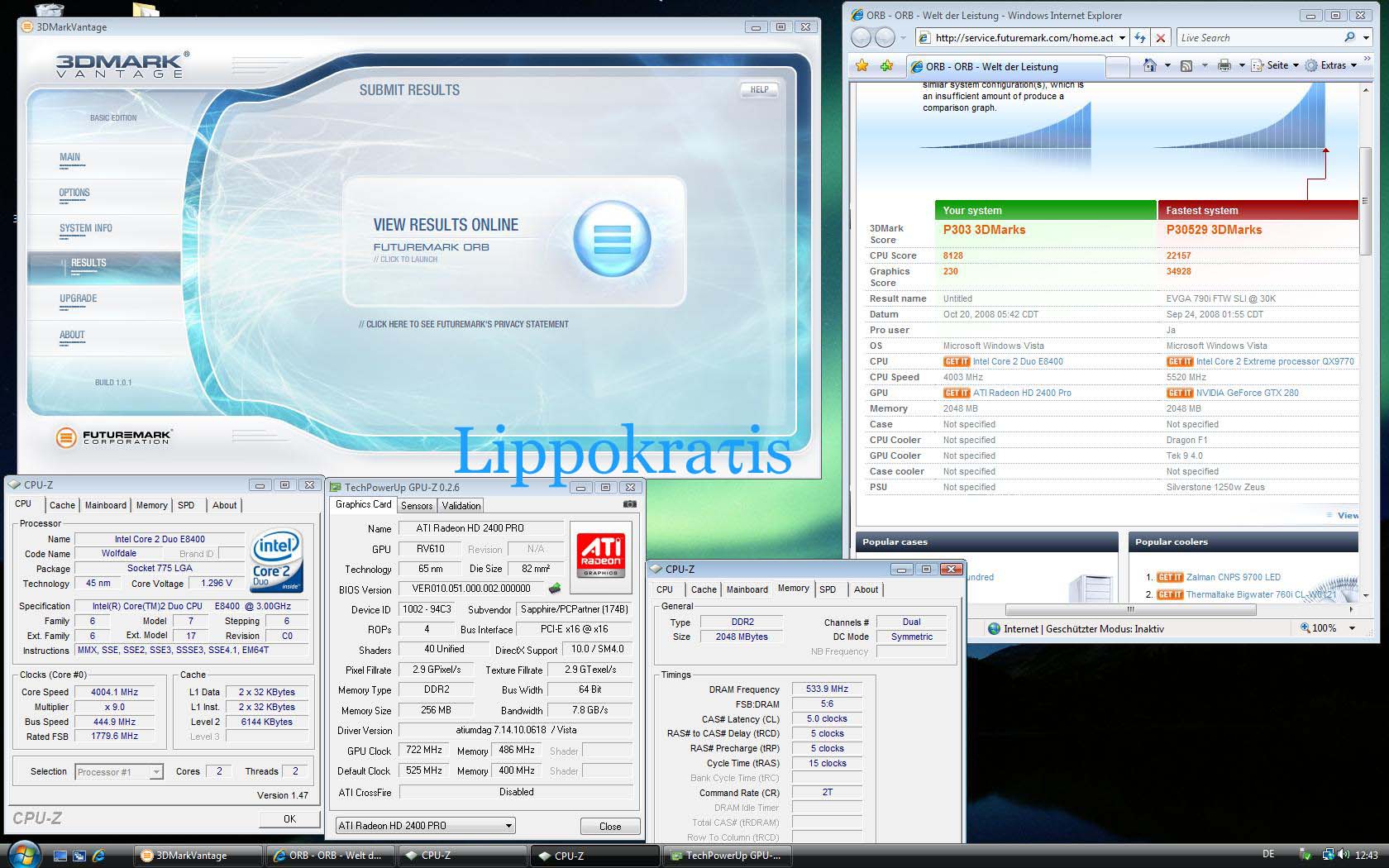Open the Intel Core 2 Extreme QX9770 link

pyautogui.click(x=1275, y=361)
